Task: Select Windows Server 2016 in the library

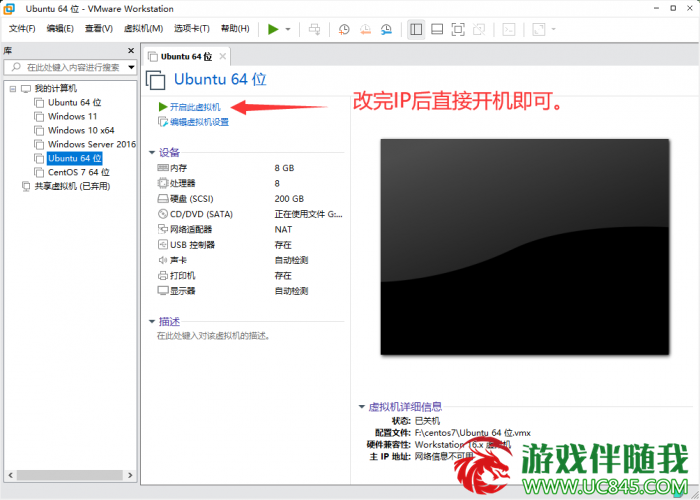Action: (92, 144)
